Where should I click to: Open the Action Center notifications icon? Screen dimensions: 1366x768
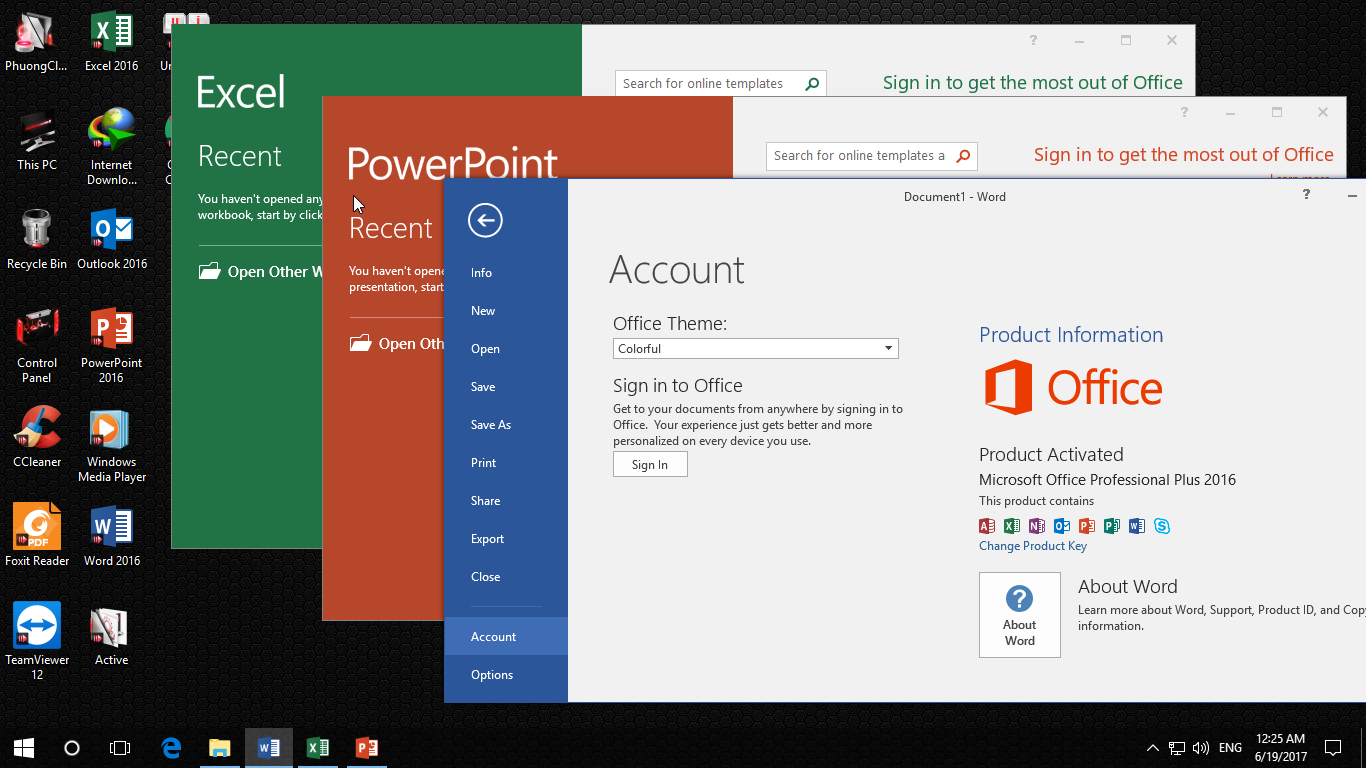coord(1332,747)
